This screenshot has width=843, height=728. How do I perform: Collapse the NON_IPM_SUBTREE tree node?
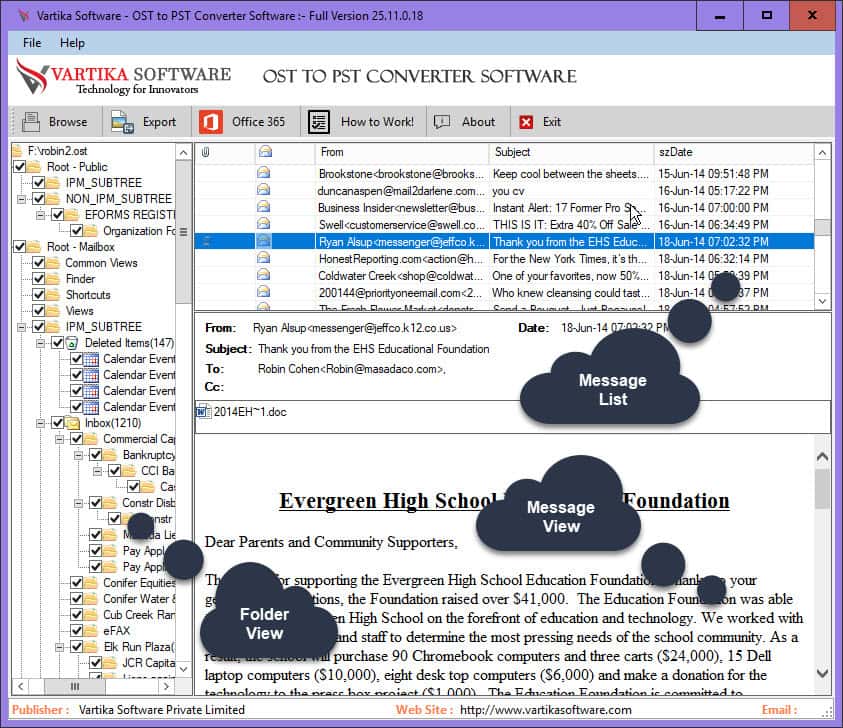click(22, 199)
